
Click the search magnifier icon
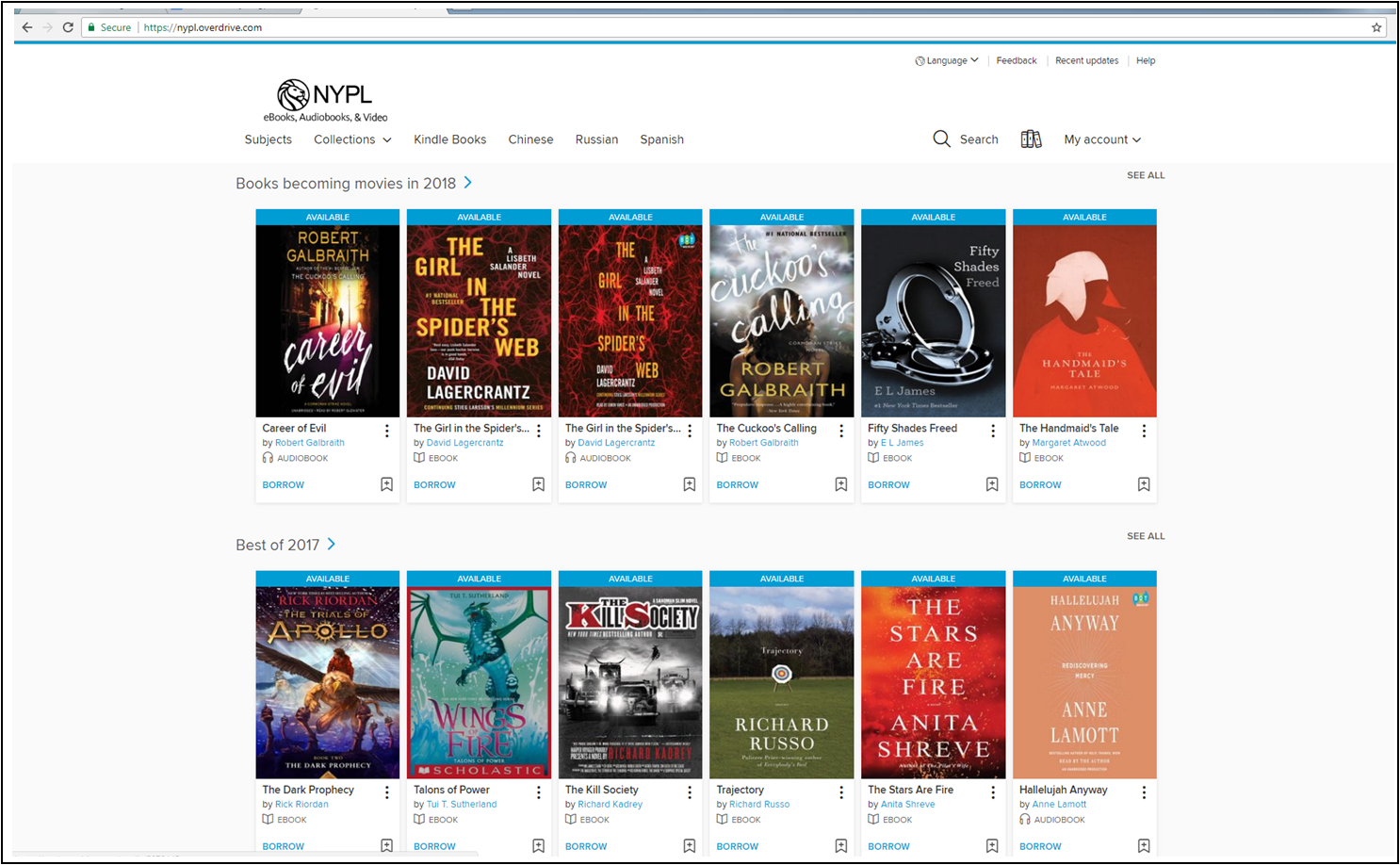(x=941, y=139)
